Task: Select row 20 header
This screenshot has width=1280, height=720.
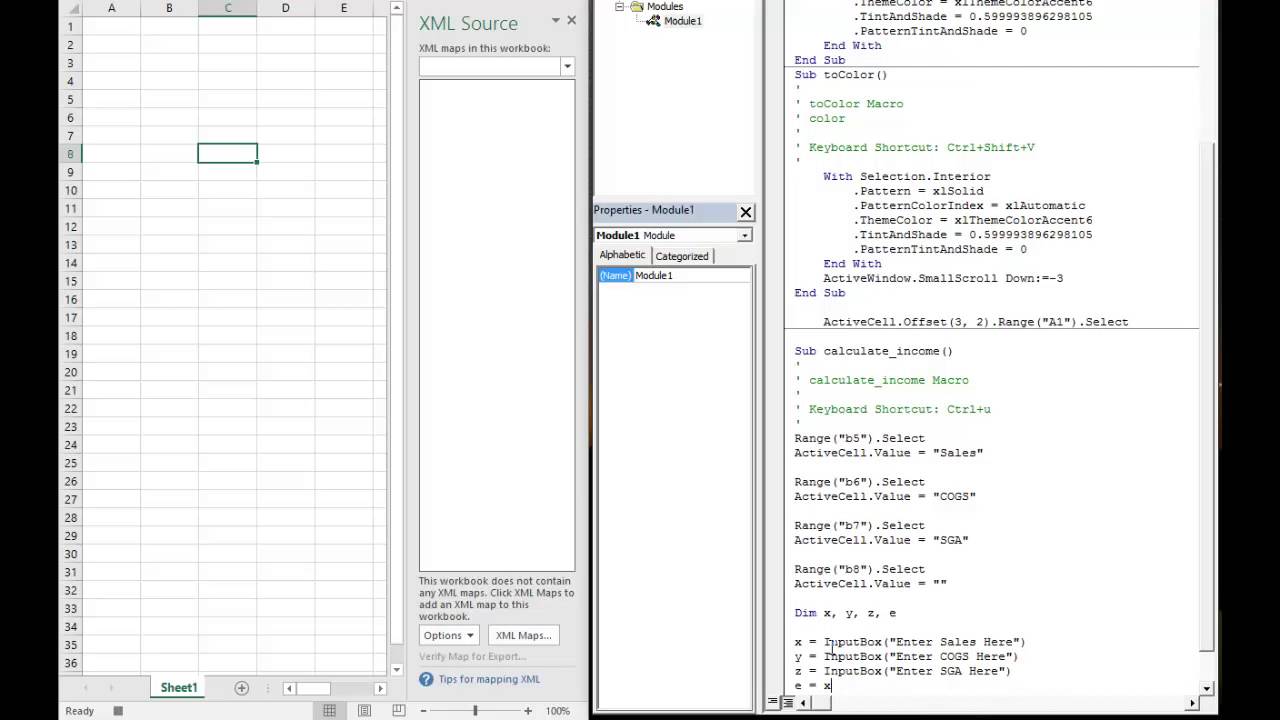Action: (x=70, y=372)
